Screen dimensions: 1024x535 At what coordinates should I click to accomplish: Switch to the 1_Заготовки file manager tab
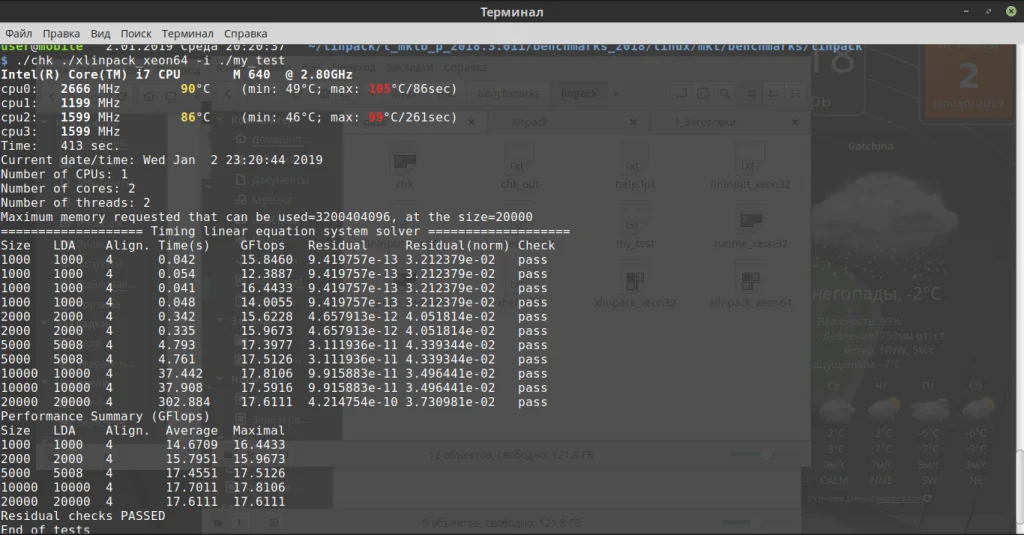(x=705, y=122)
